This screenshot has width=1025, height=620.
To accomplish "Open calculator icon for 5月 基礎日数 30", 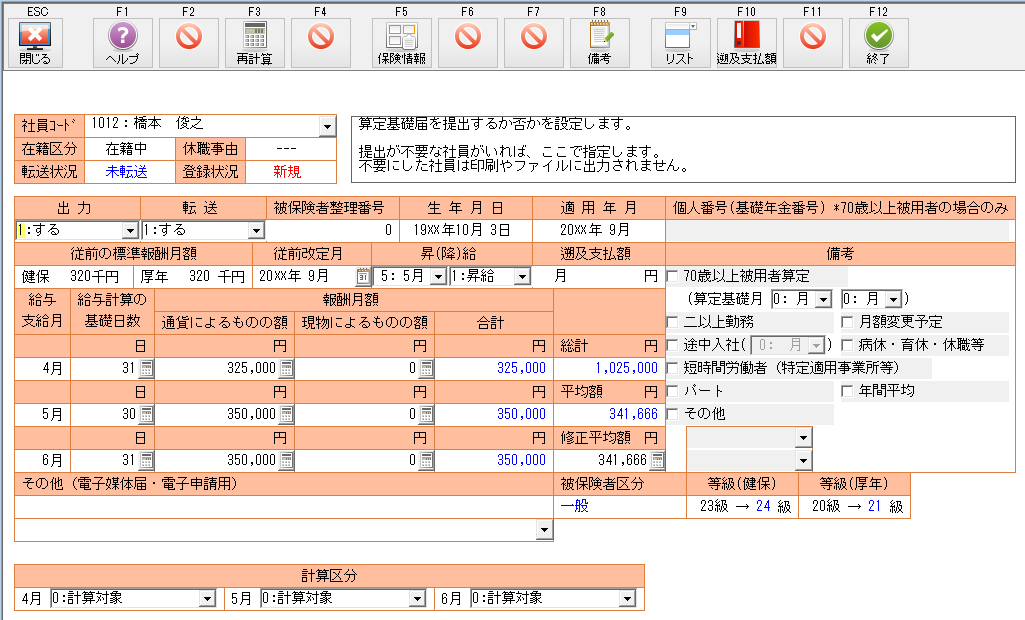I will click(x=146, y=414).
